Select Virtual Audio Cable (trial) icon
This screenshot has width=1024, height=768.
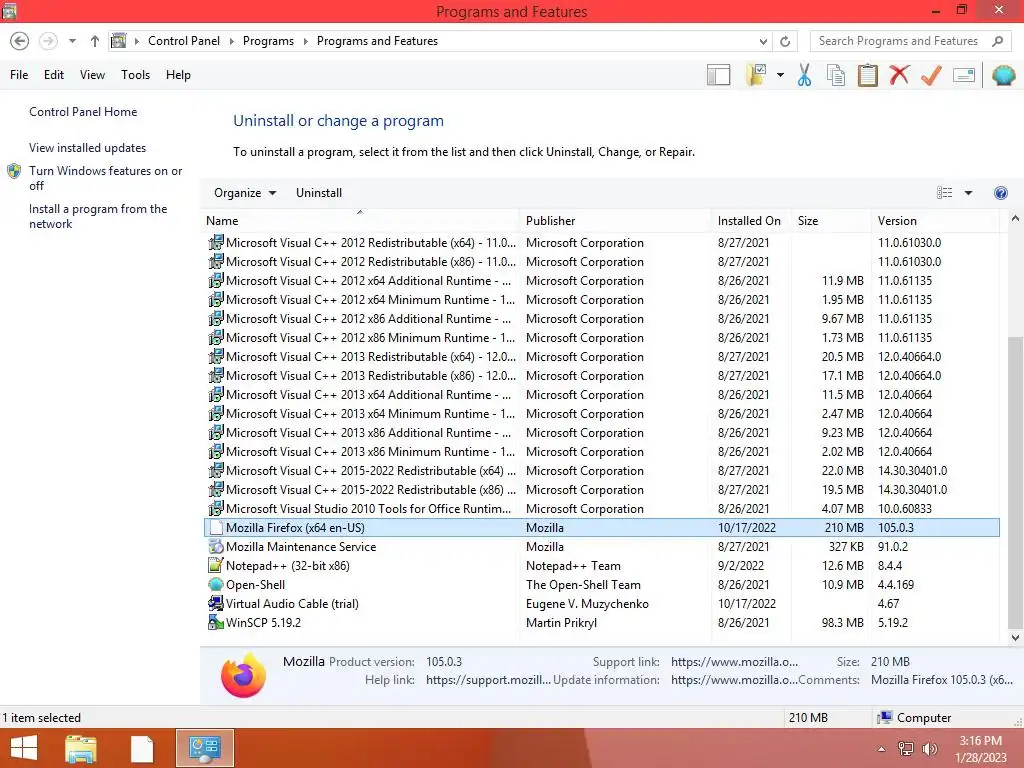pyautogui.click(x=216, y=603)
